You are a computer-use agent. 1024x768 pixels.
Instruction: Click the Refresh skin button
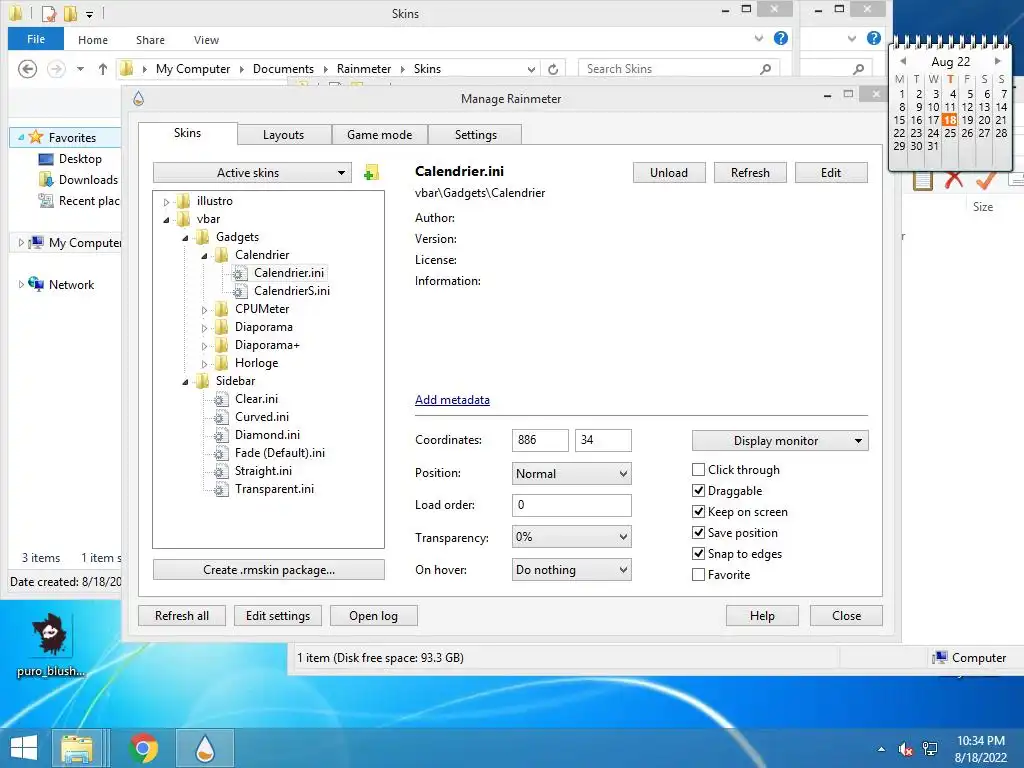[x=750, y=172]
